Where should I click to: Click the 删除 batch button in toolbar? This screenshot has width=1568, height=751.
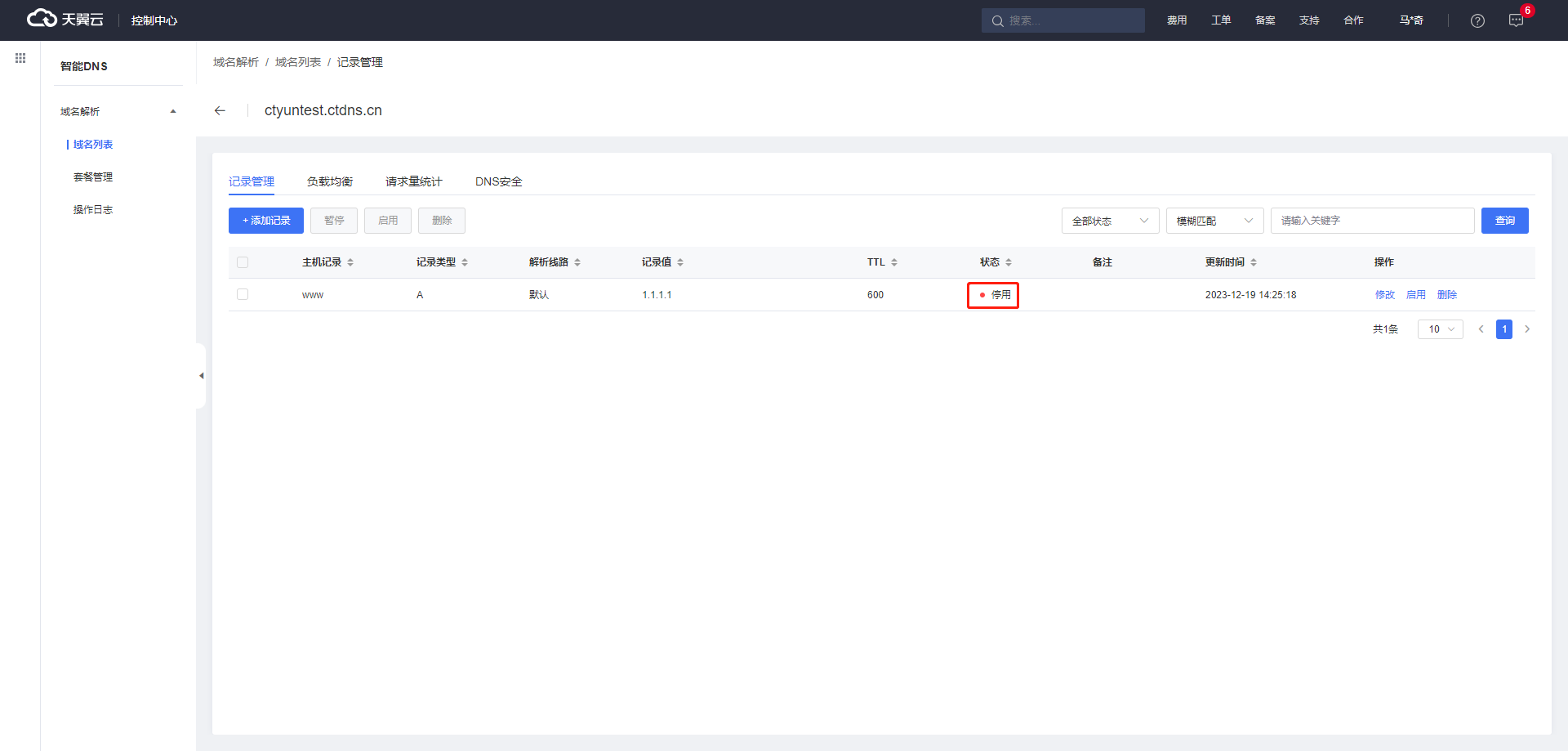[x=442, y=221]
